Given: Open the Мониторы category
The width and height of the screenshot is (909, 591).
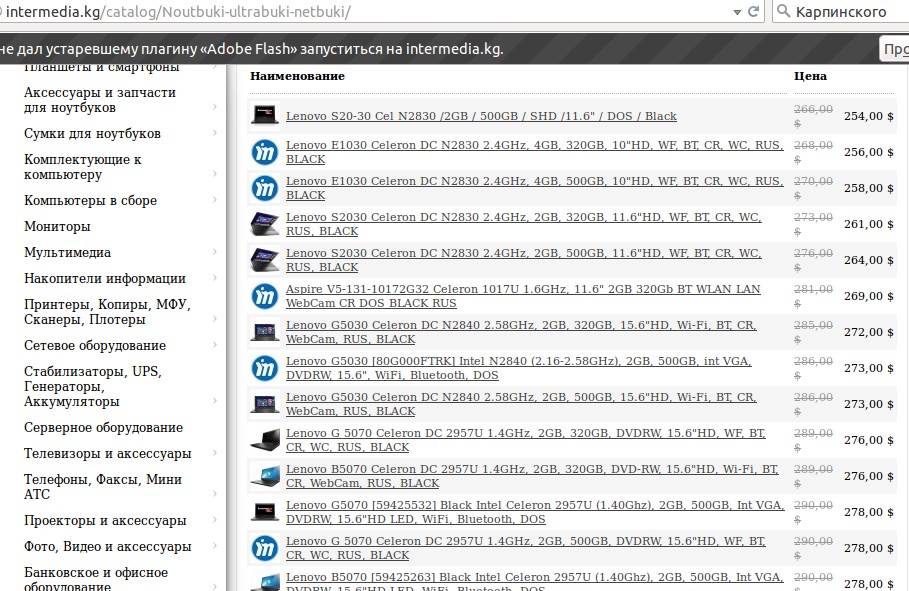Looking at the screenshot, I should click(57, 226).
